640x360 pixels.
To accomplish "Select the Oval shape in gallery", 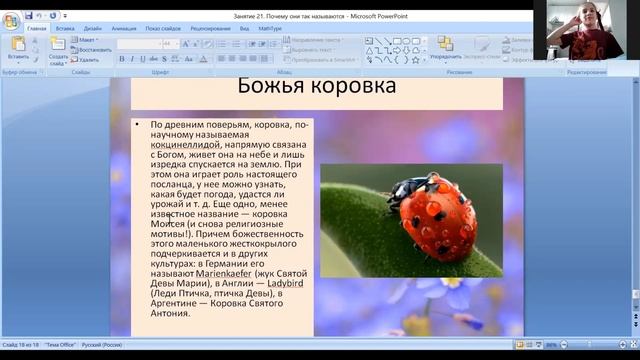I will tap(406, 41).
